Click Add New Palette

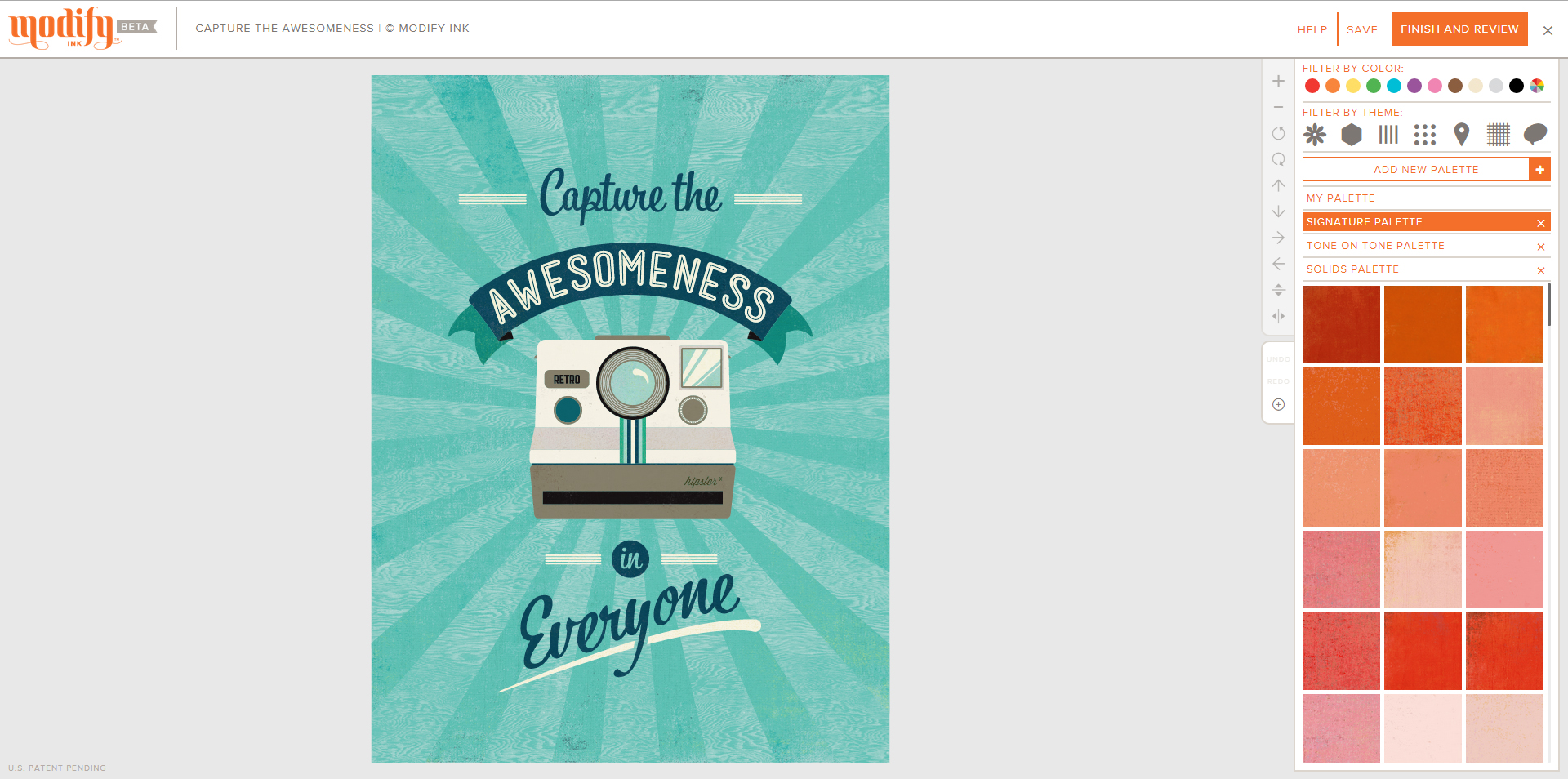click(x=1426, y=169)
